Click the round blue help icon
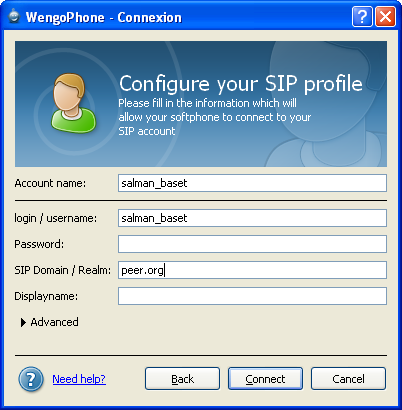This screenshot has width=402, height=410. click(31, 379)
